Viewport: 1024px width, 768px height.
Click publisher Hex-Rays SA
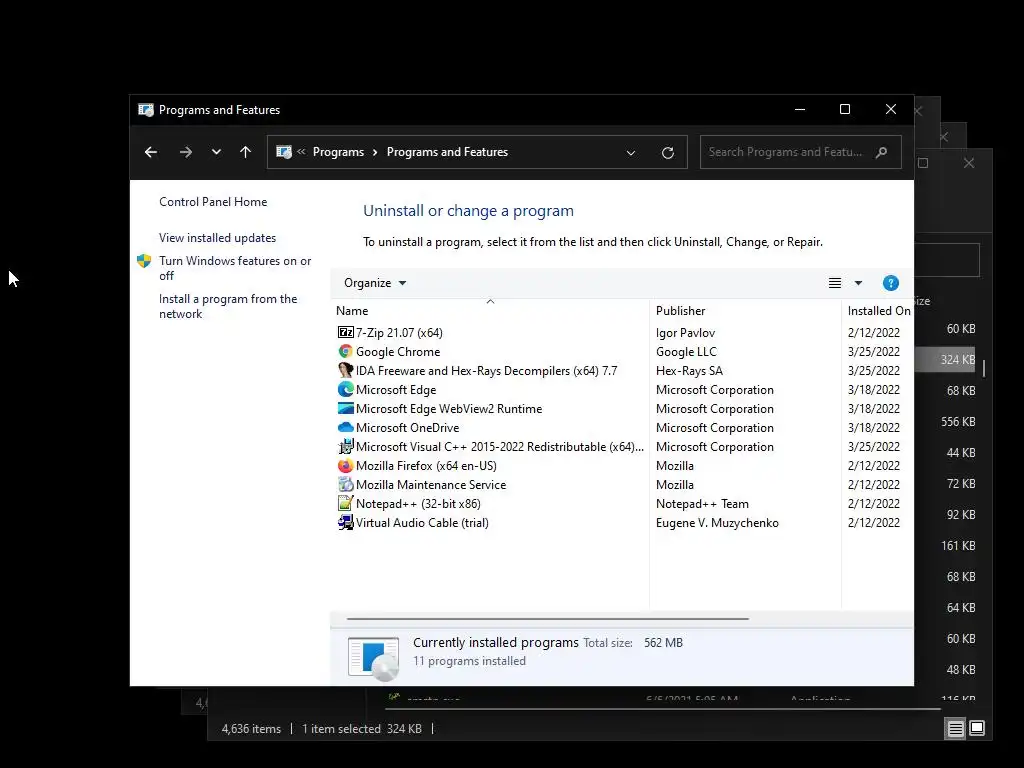point(689,370)
